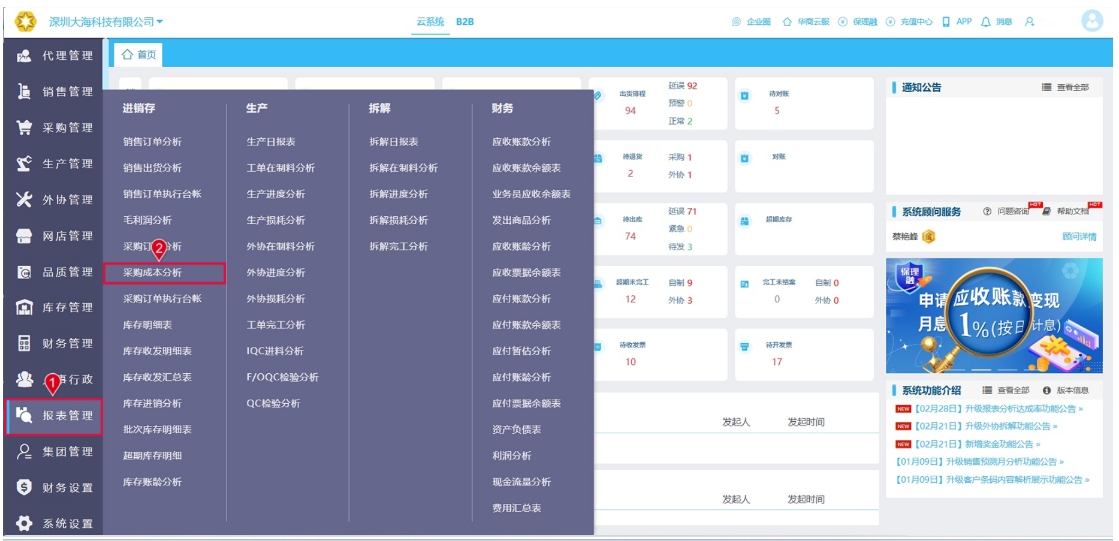Open 华商云服 home icon link
This screenshot has height=541, width=1119.
(806, 22)
